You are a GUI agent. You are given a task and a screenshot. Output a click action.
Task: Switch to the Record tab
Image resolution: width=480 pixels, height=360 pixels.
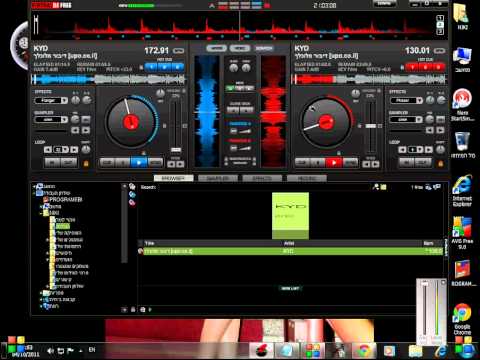coord(307,178)
